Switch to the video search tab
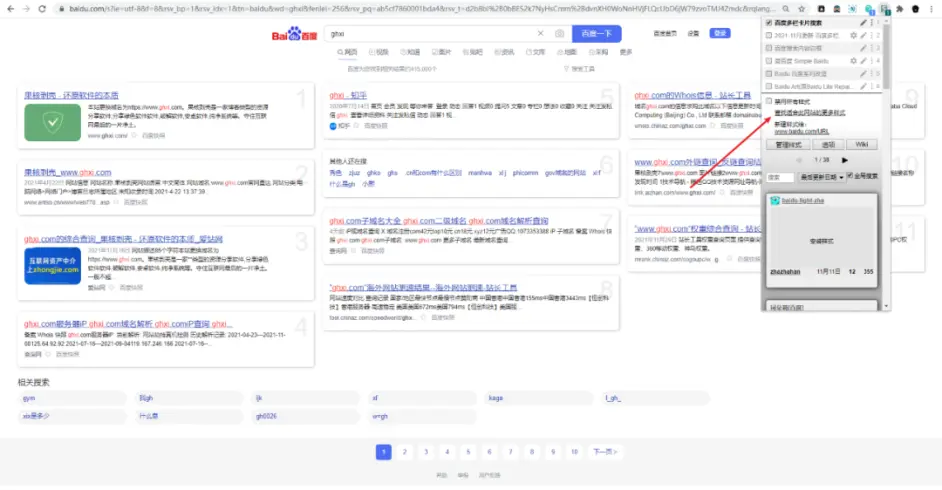This screenshot has width=942, height=490. point(378,52)
